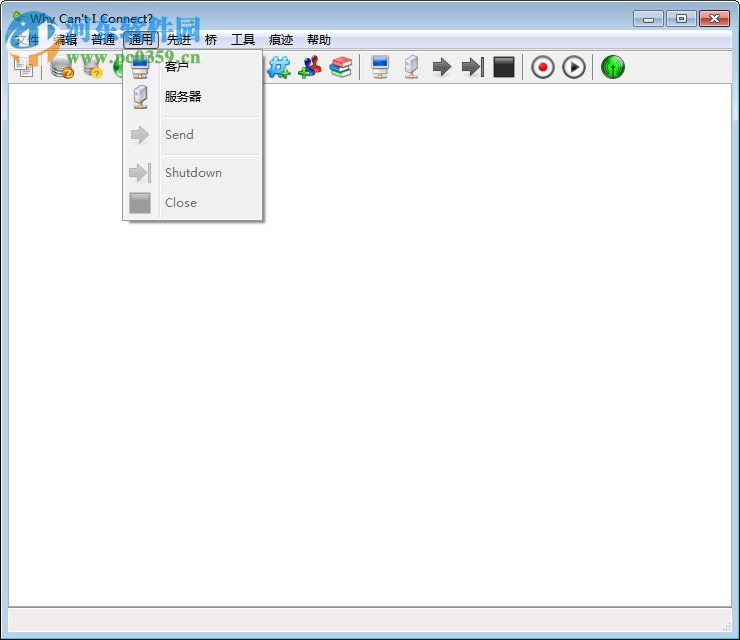Image resolution: width=740 pixels, height=640 pixels.
Task: Click the green radar toolbar icon
Action: pos(613,67)
